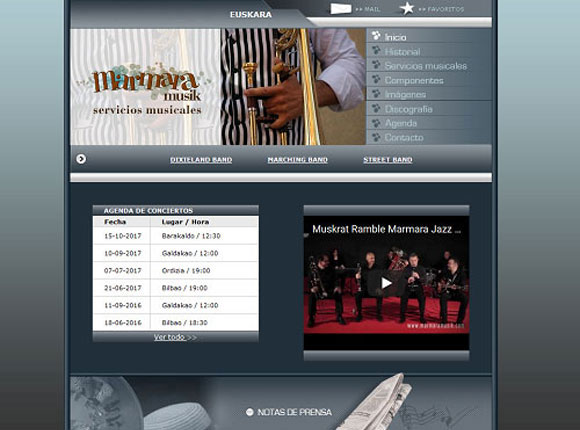
Task: Open the Inicio menu item
Action: tap(395, 37)
